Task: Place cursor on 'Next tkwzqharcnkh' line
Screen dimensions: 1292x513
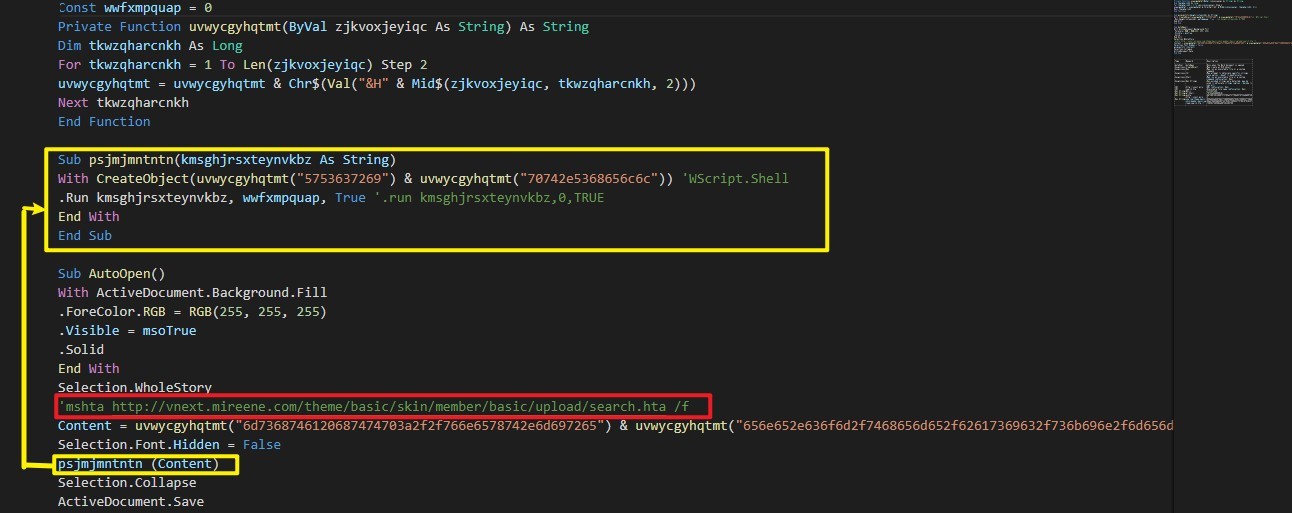Action: pyautogui.click(x=123, y=102)
